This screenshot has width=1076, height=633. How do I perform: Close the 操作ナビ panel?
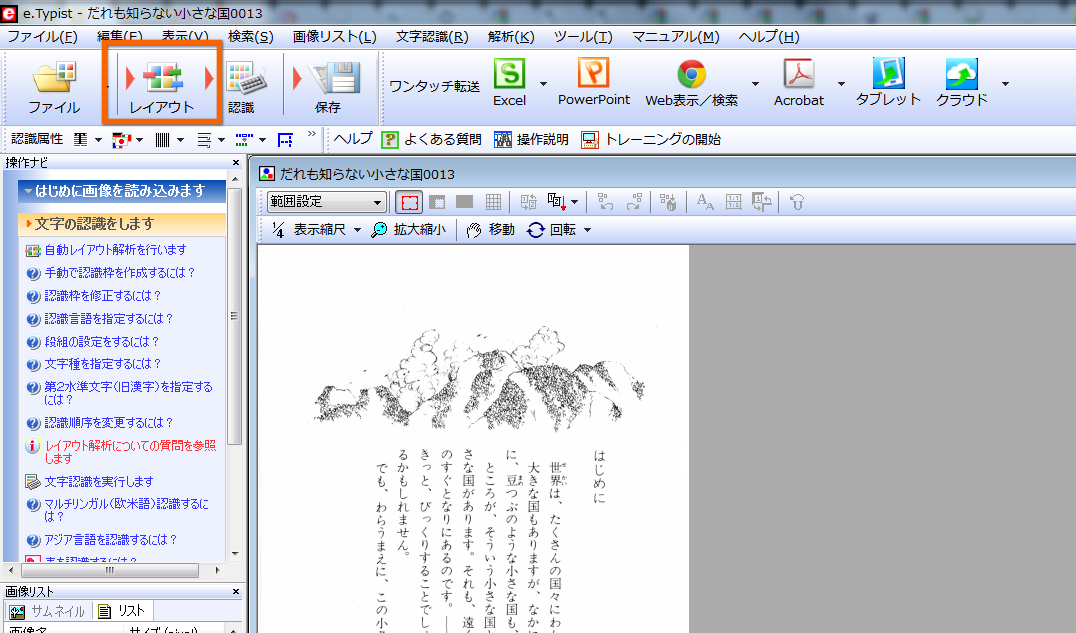(236, 162)
